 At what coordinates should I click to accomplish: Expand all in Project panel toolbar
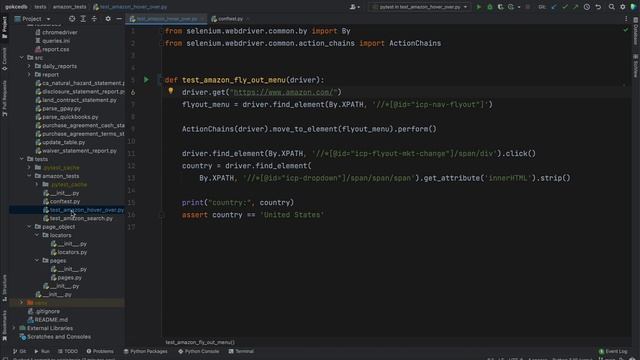[x=83, y=19]
